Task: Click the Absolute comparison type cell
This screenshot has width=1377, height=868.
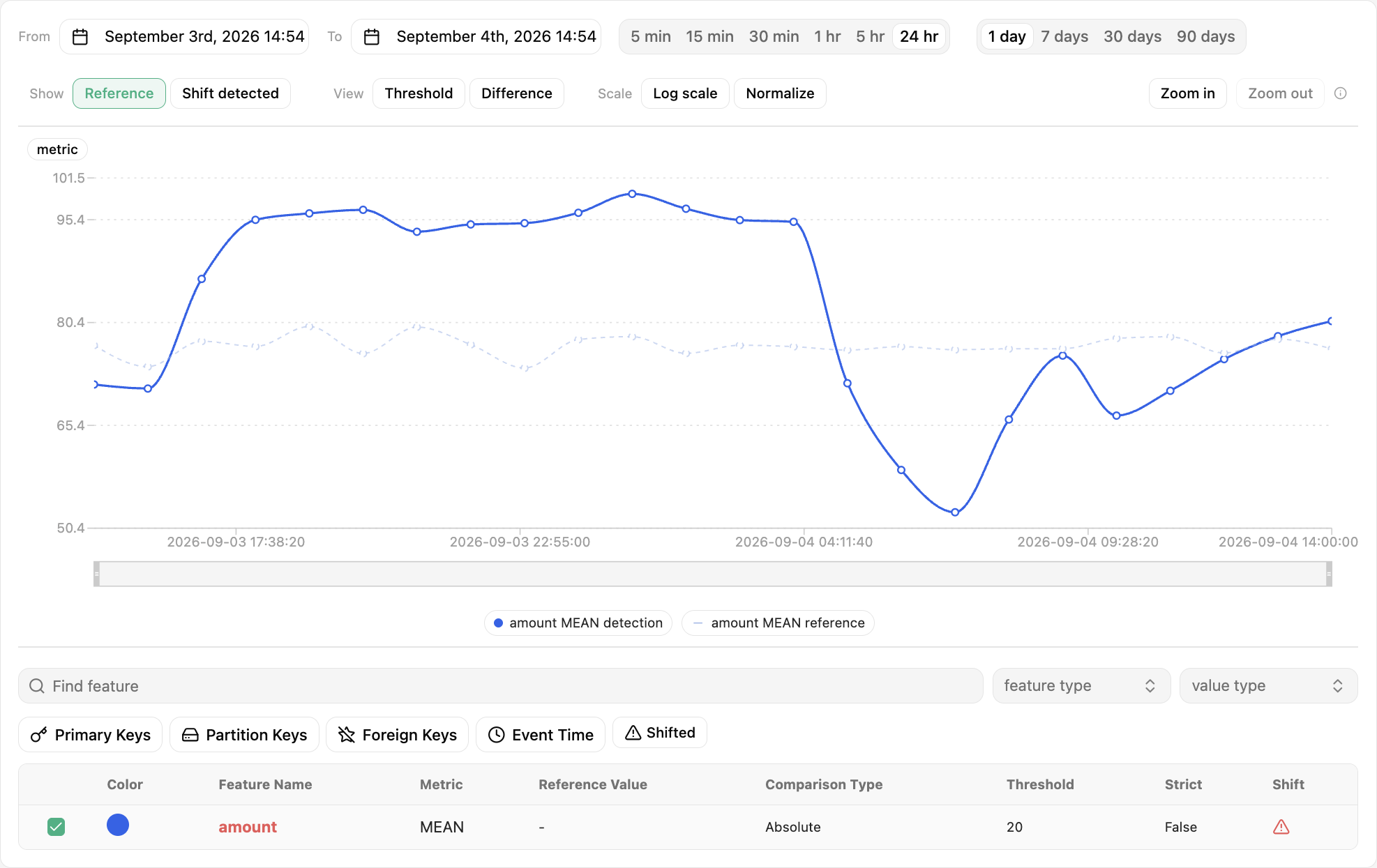Action: click(x=792, y=827)
